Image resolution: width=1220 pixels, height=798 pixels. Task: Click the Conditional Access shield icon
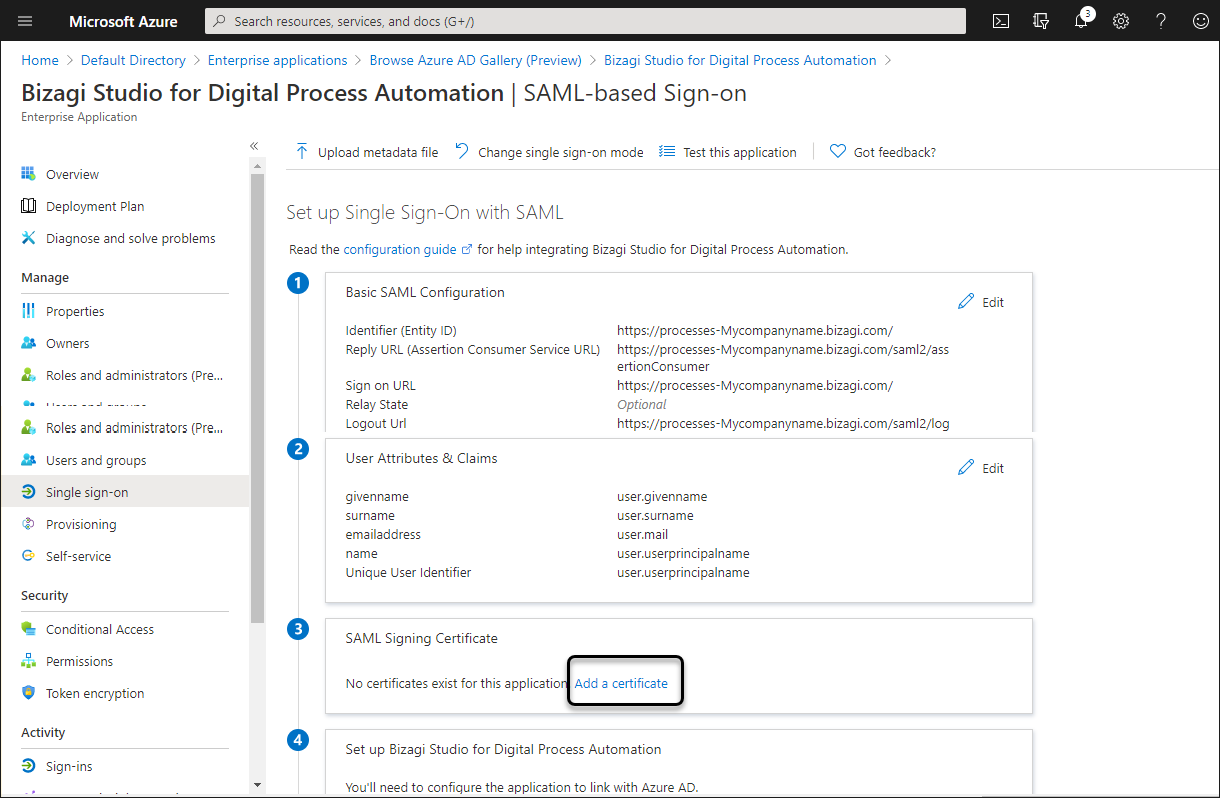point(28,629)
